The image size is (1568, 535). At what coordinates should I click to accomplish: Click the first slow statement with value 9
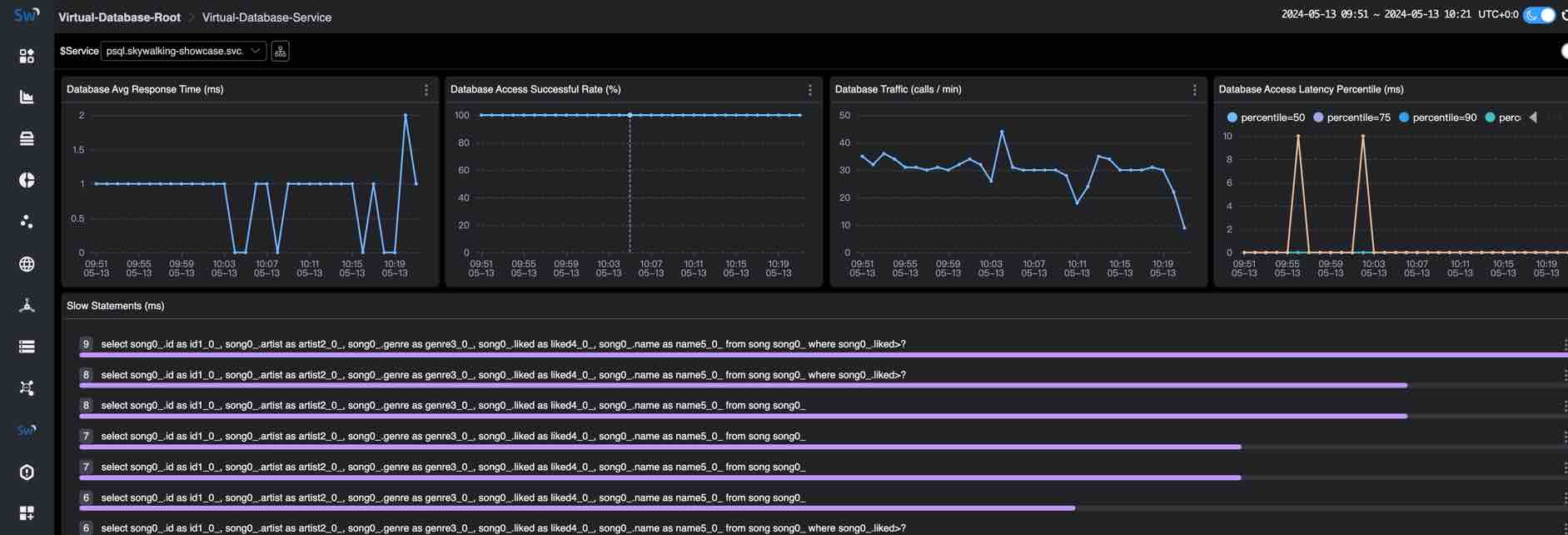tap(503, 344)
